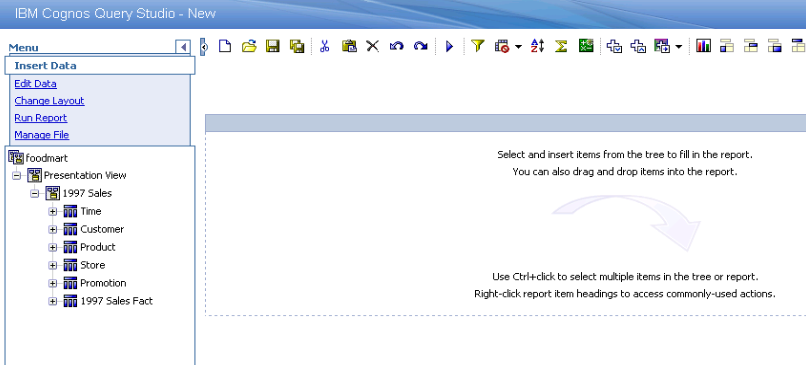The width and height of the screenshot is (806, 365).
Task: Expand the Time query subject
Action: click(52, 211)
